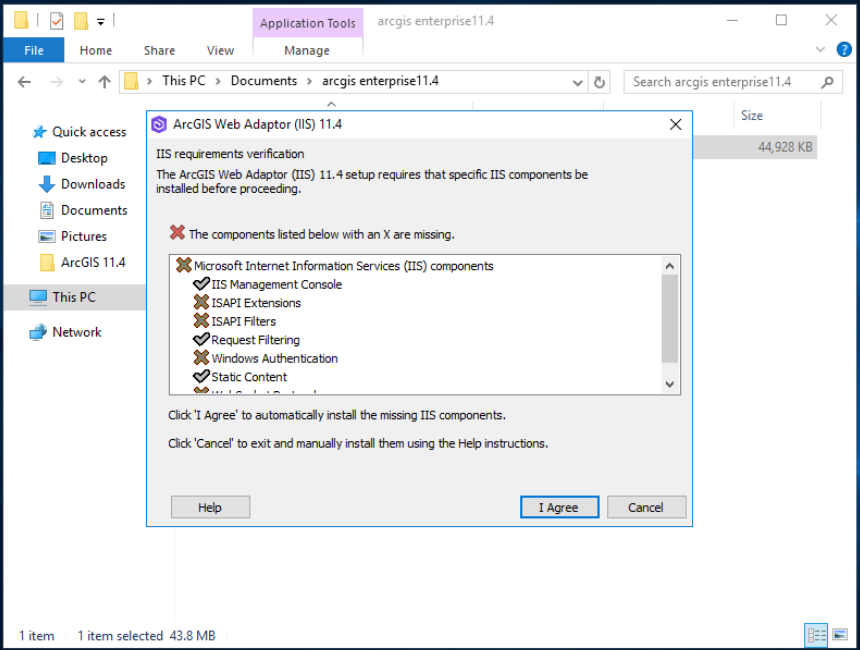Click the This PC computer icon
The width and height of the screenshot is (860, 650).
(38, 297)
